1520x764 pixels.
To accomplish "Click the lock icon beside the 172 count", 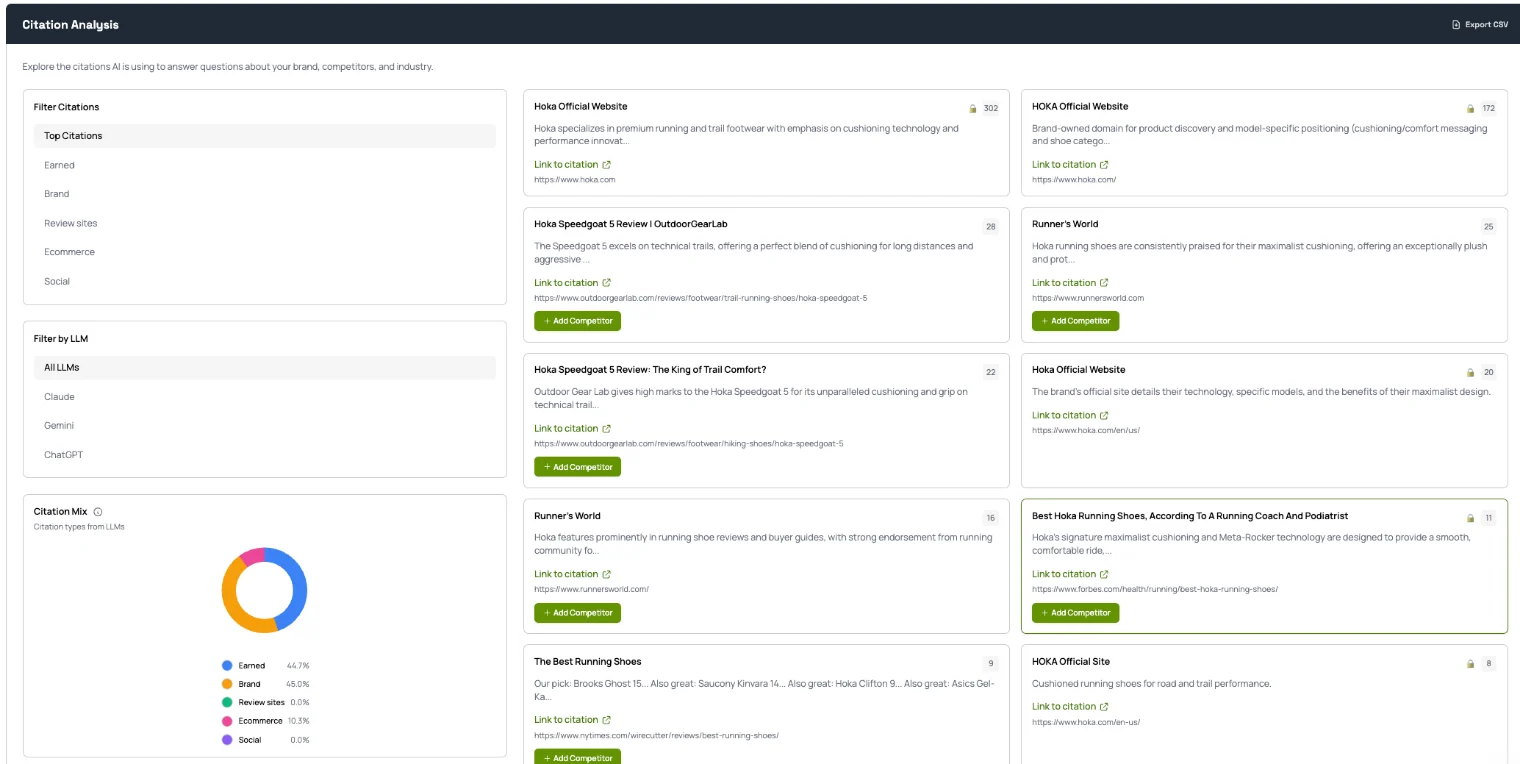I will (1470, 108).
